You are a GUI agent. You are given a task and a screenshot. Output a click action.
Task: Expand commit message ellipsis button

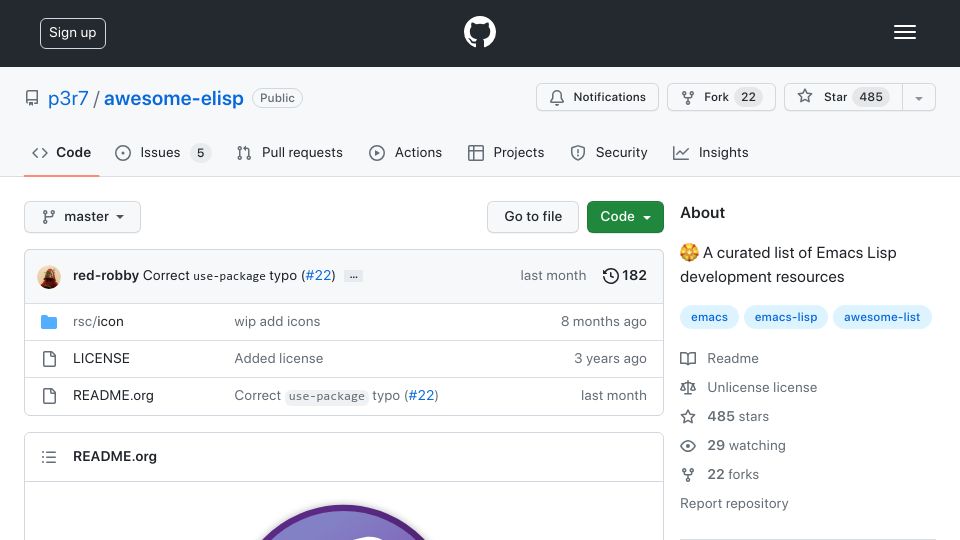[x=353, y=277]
